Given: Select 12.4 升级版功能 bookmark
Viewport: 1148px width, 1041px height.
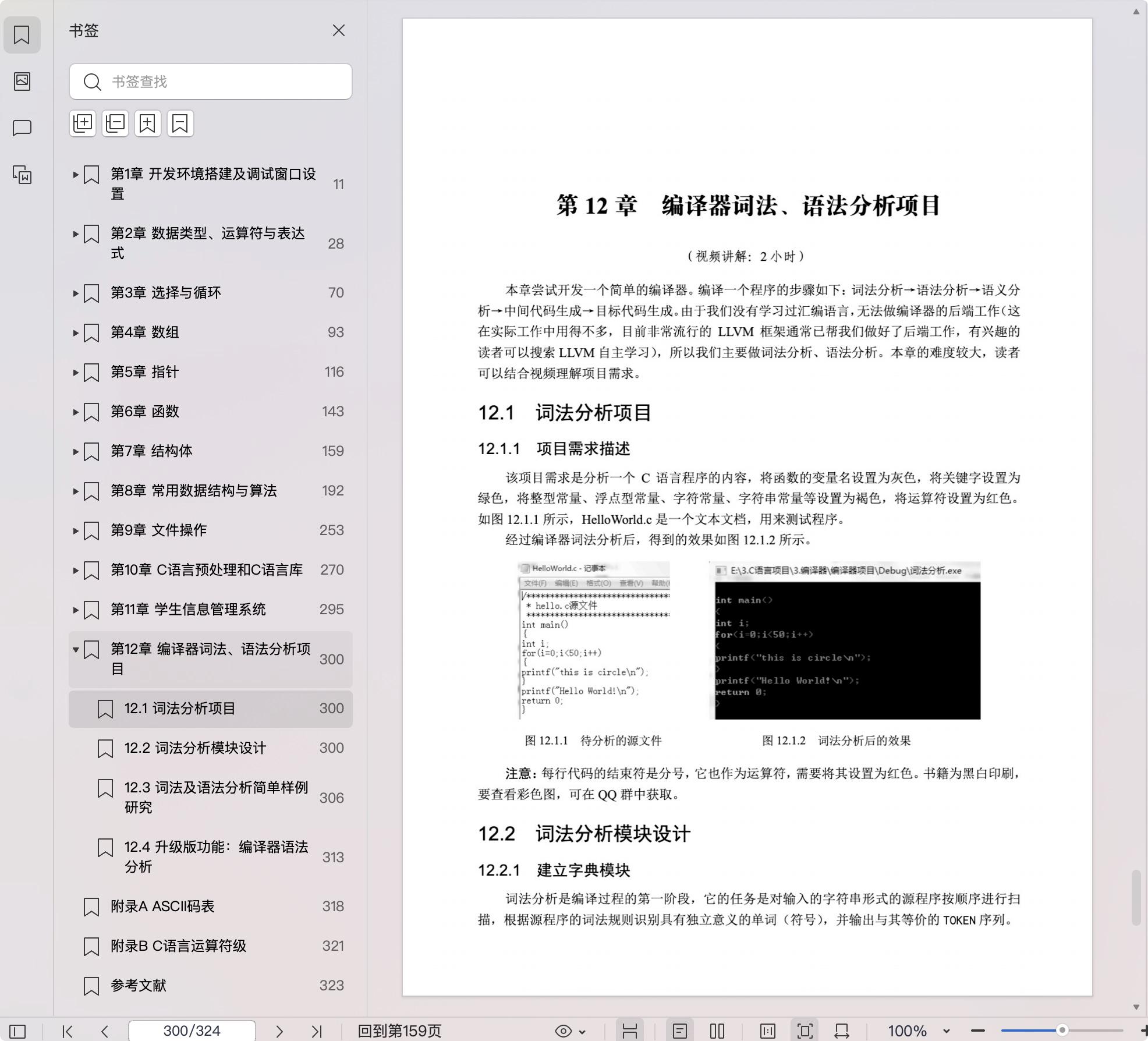Looking at the screenshot, I should [210, 857].
